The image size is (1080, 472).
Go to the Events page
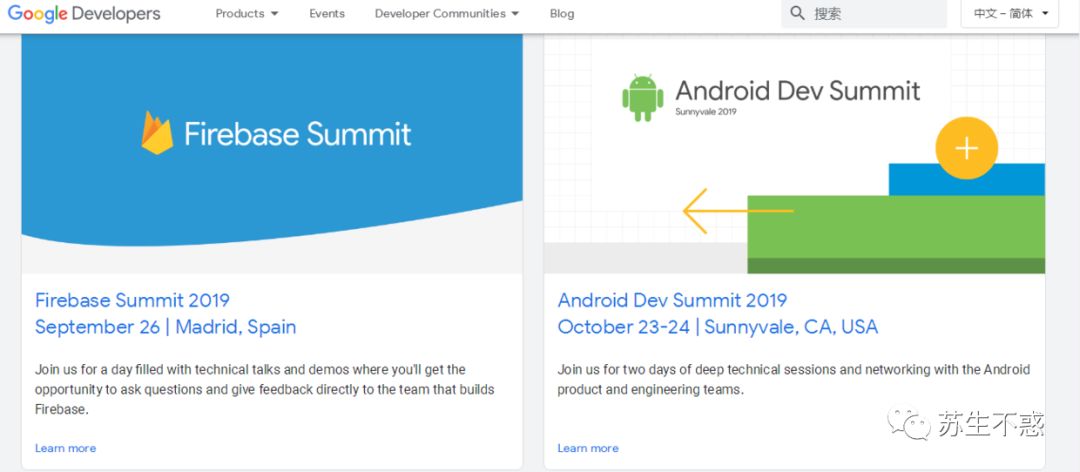[x=326, y=13]
